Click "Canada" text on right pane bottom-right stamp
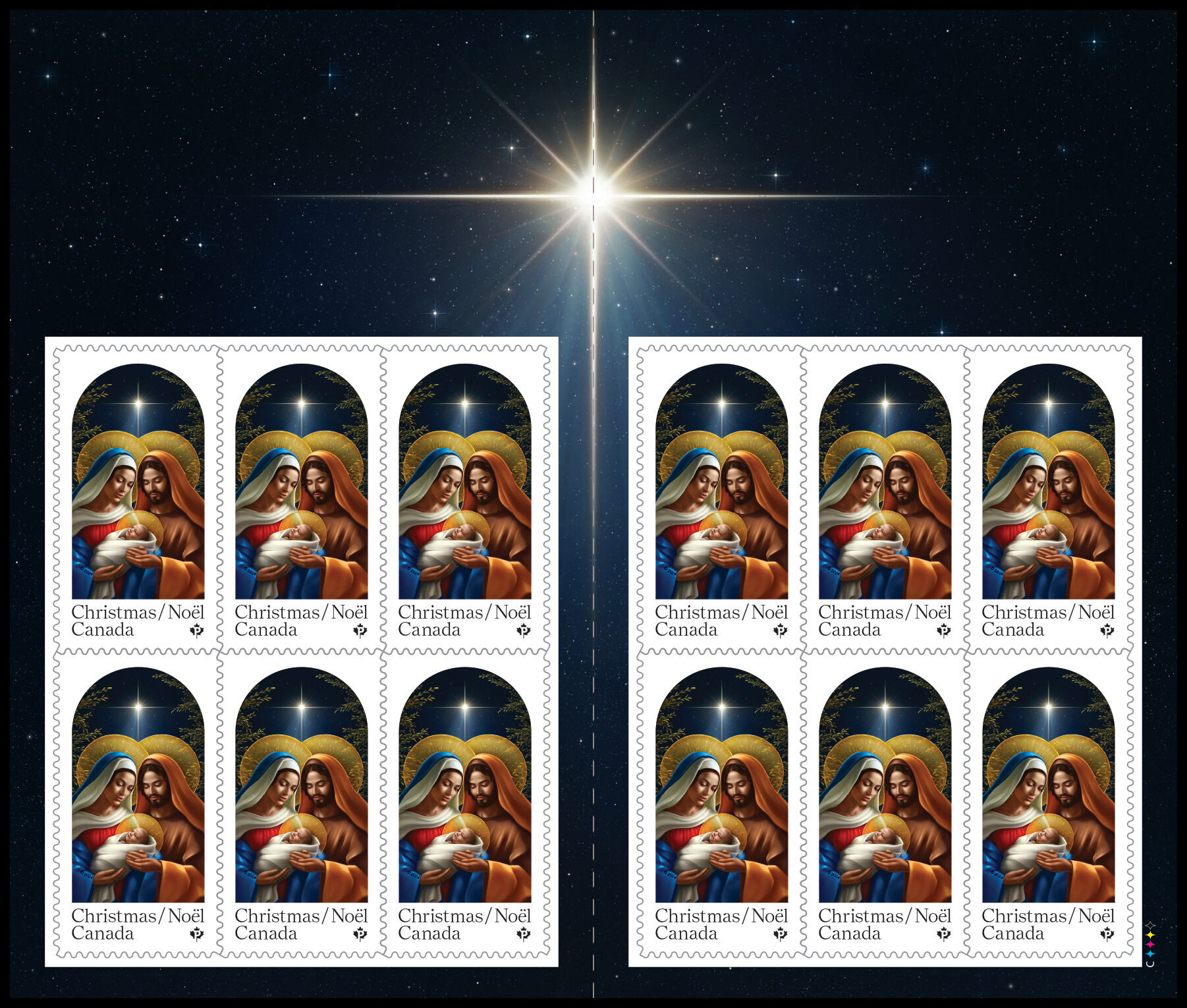The height and width of the screenshot is (1008, 1187). (x=1013, y=934)
